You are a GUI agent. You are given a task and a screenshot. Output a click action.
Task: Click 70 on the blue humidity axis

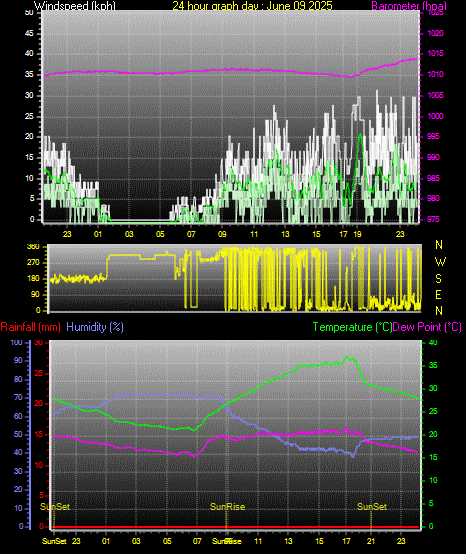(x=18, y=398)
